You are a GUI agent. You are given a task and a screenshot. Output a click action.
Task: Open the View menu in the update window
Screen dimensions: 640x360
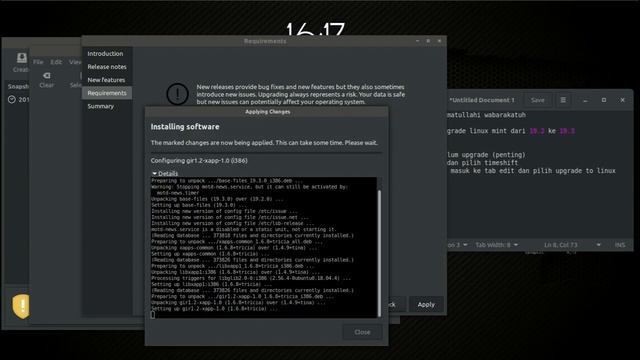tap(75, 62)
